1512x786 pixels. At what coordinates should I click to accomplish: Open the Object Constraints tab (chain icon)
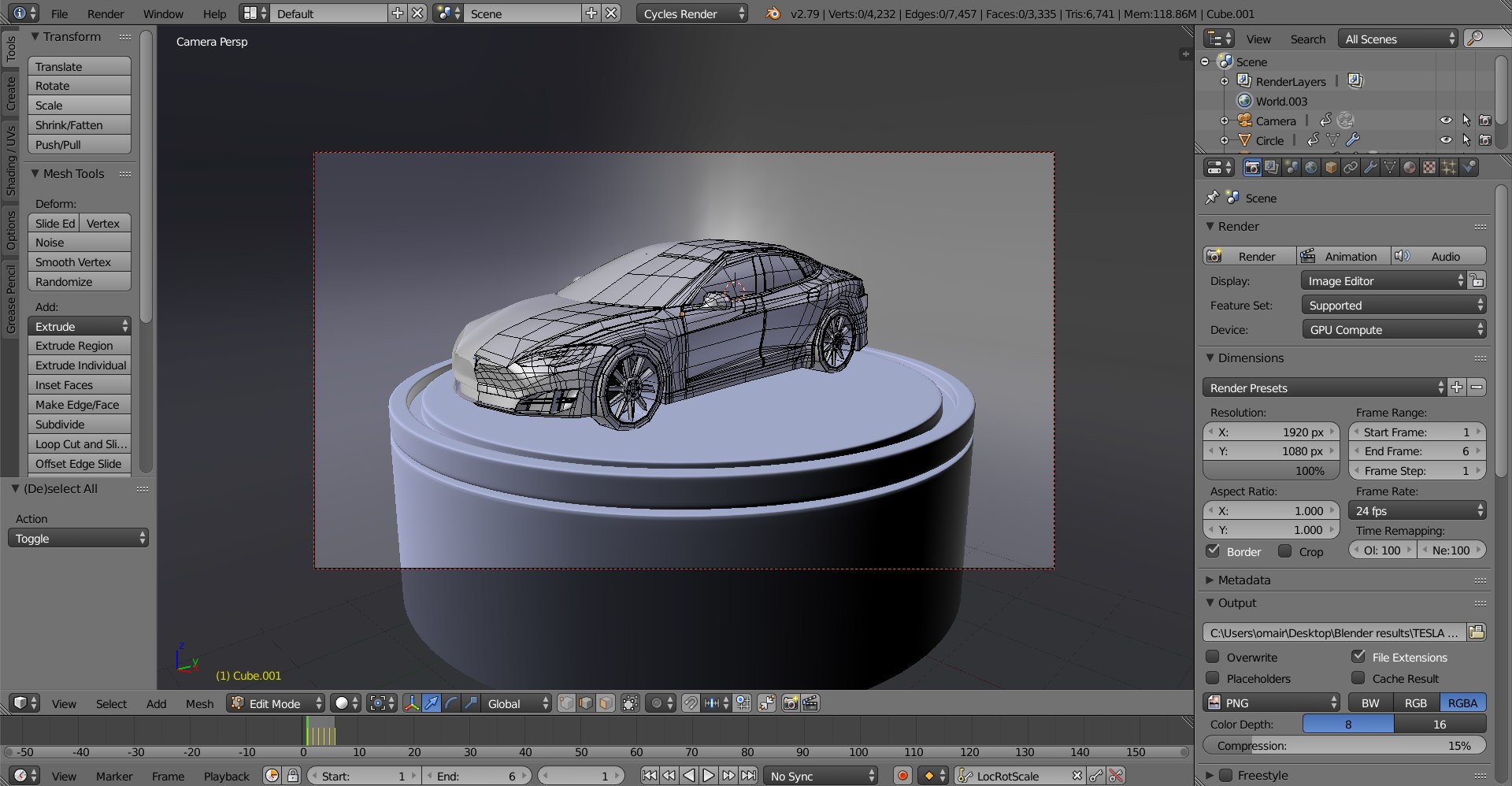[x=1351, y=167]
